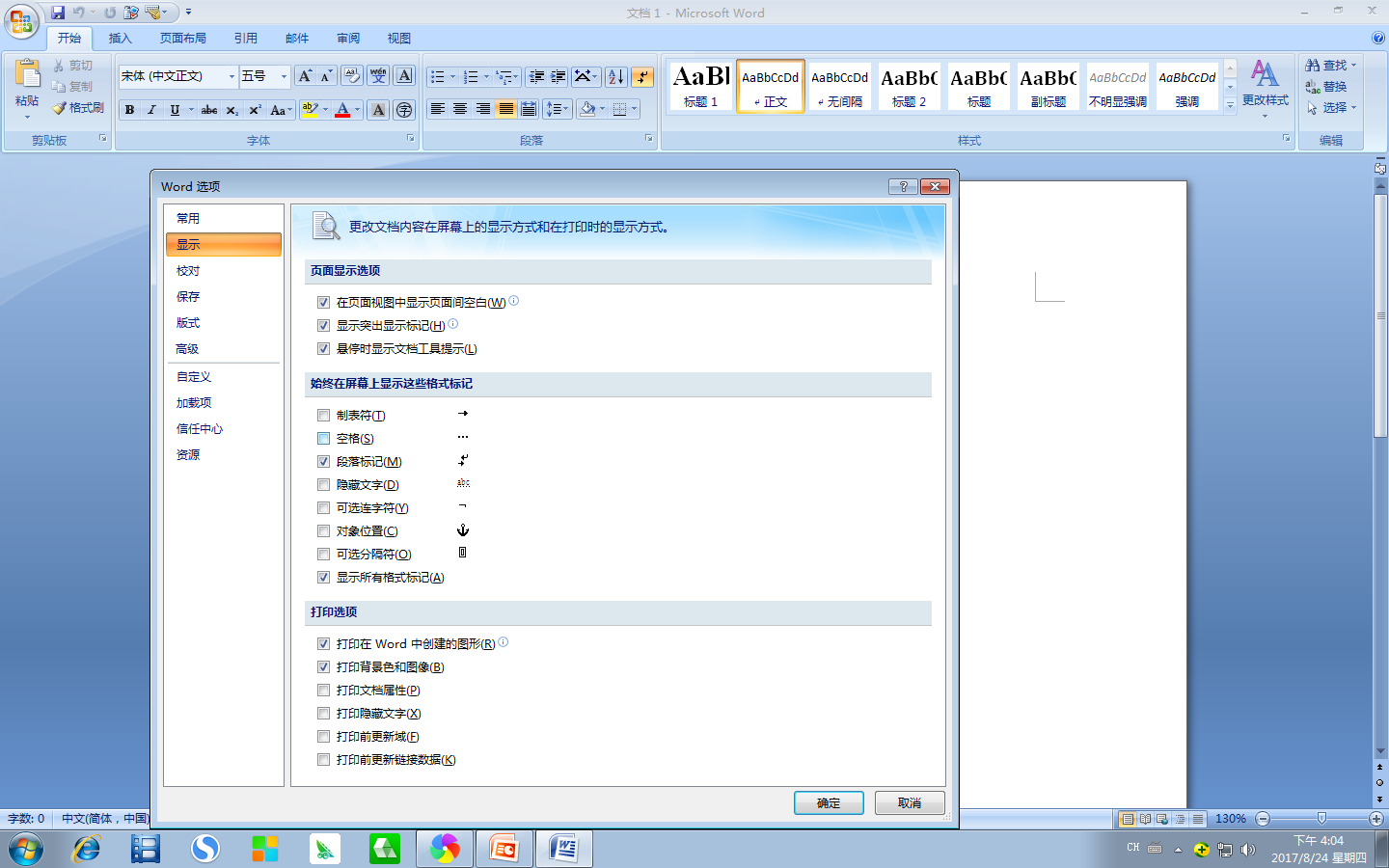Align text right in paragraph group
Viewport: 1389px width, 868px height.
482,109
